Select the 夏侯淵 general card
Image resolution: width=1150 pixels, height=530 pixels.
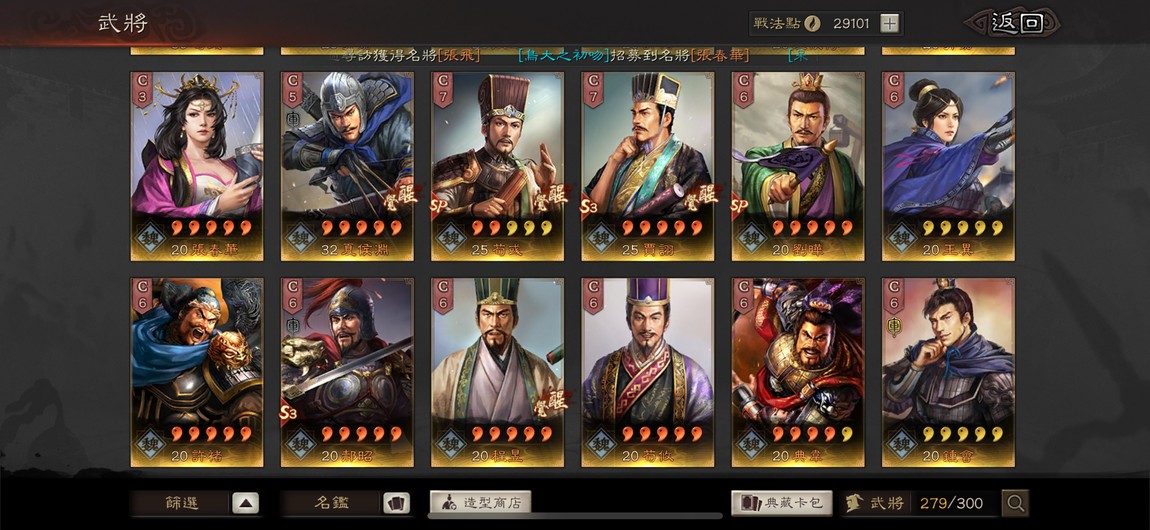click(347, 166)
